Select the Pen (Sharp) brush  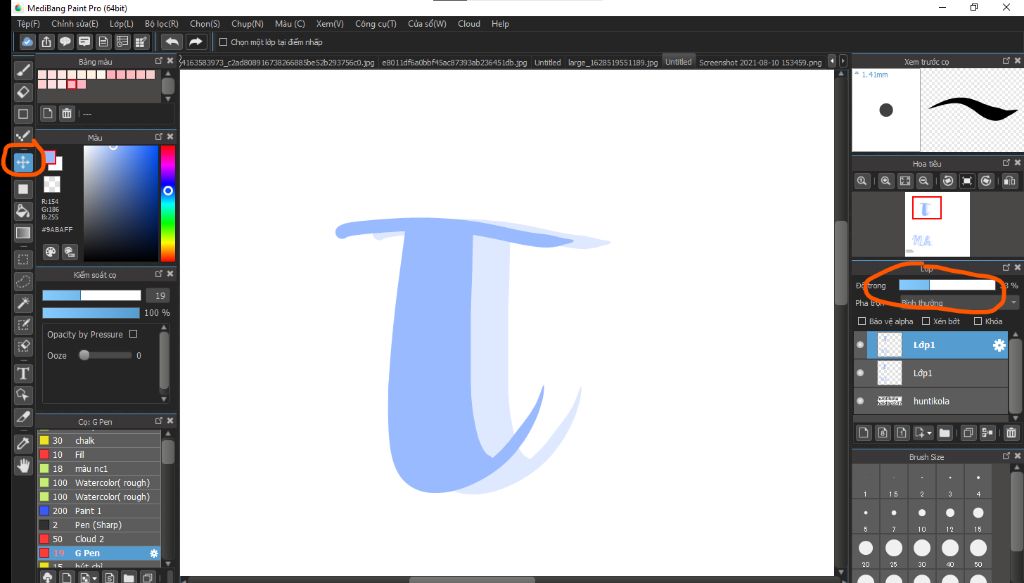[x=99, y=525]
